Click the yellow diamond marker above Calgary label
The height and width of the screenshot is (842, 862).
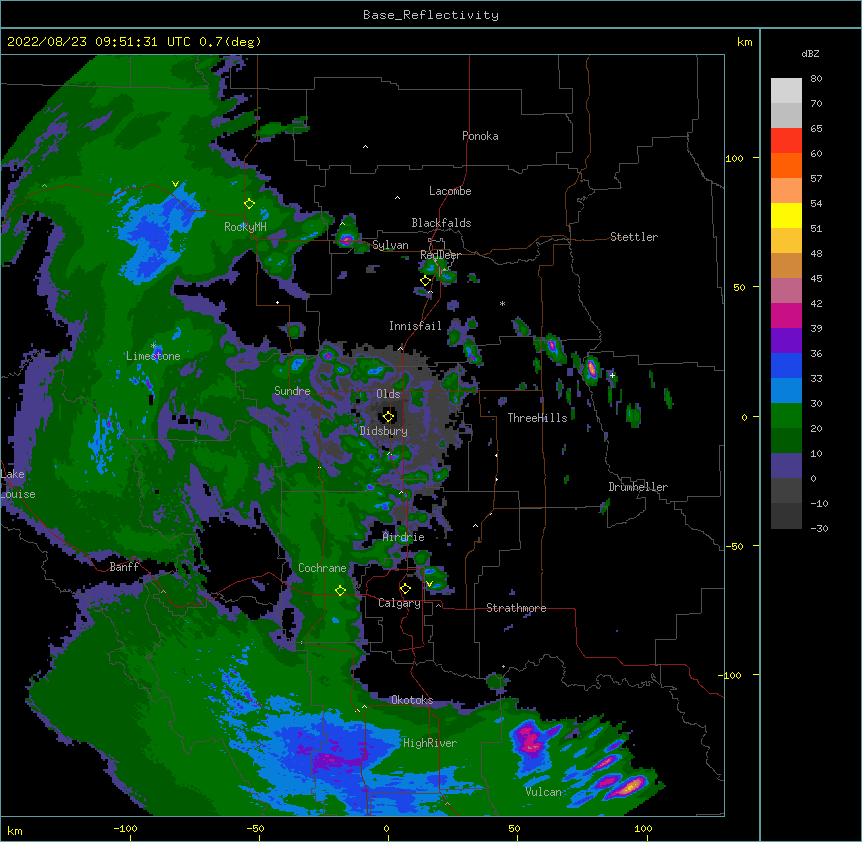[405, 589]
